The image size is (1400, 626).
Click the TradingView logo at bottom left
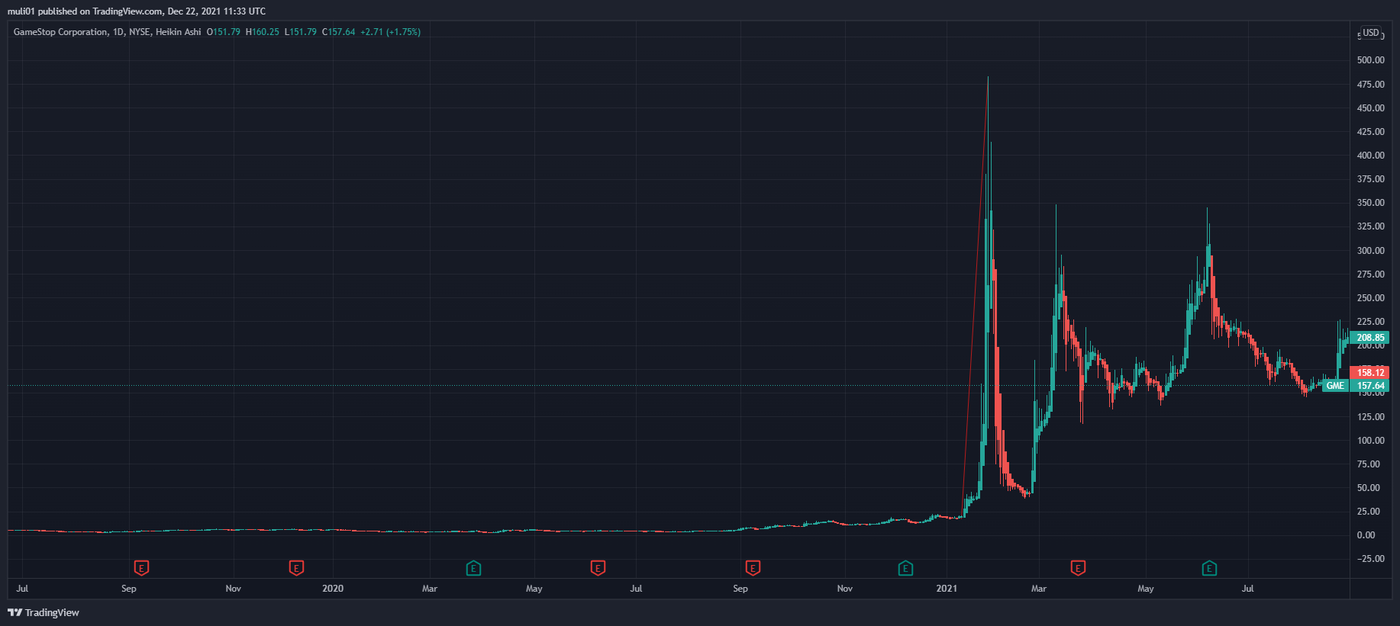click(x=43, y=612)
